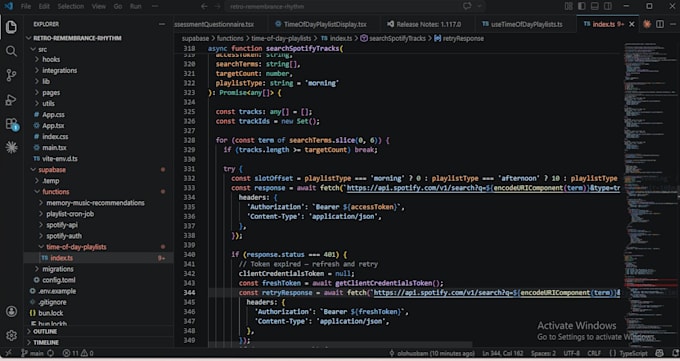Image resolution: width=680 pixels, height=361 pixels.
Task: Expand the integrations folder
Action: pyautogui.click(x=37, y=70)
